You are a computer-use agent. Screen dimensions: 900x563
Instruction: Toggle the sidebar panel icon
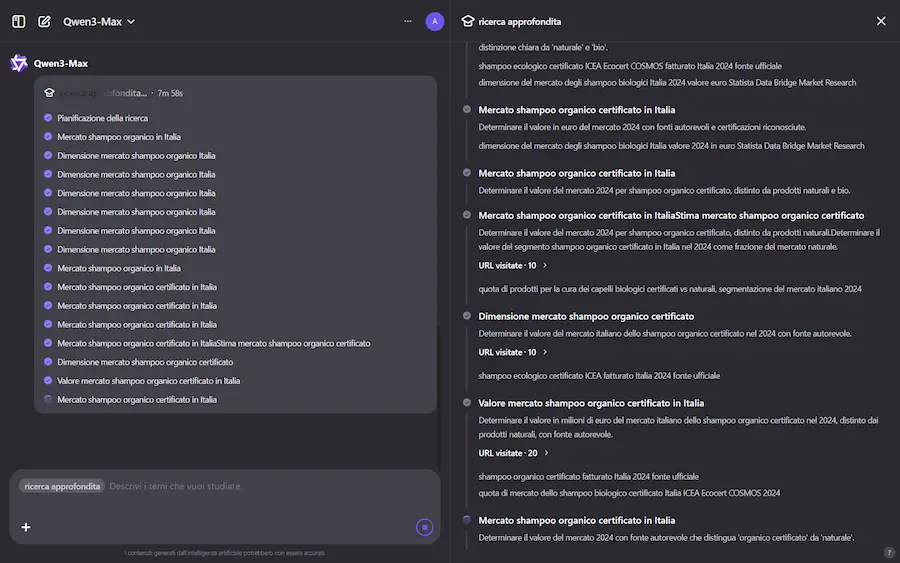click(18, 21)
